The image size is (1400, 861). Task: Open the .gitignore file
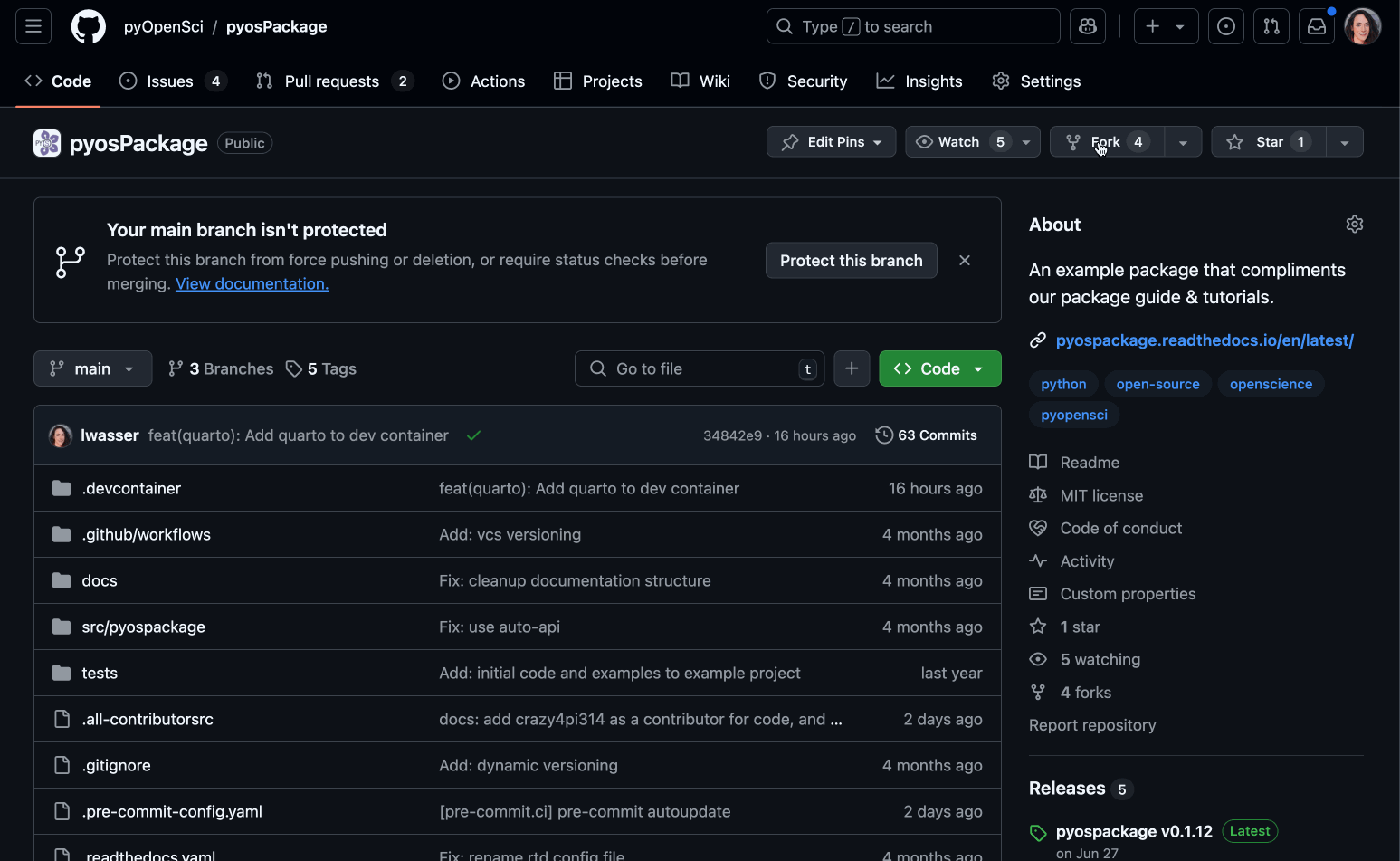[116, 766]
